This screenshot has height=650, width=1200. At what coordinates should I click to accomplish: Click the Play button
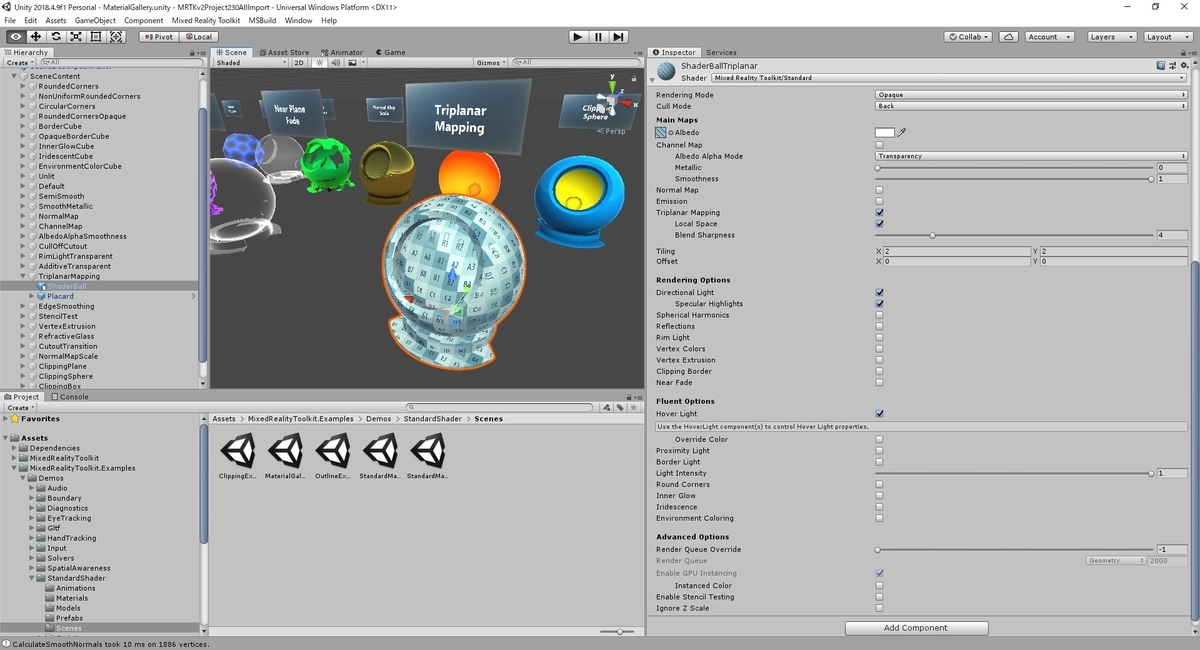tap(578, 37)
